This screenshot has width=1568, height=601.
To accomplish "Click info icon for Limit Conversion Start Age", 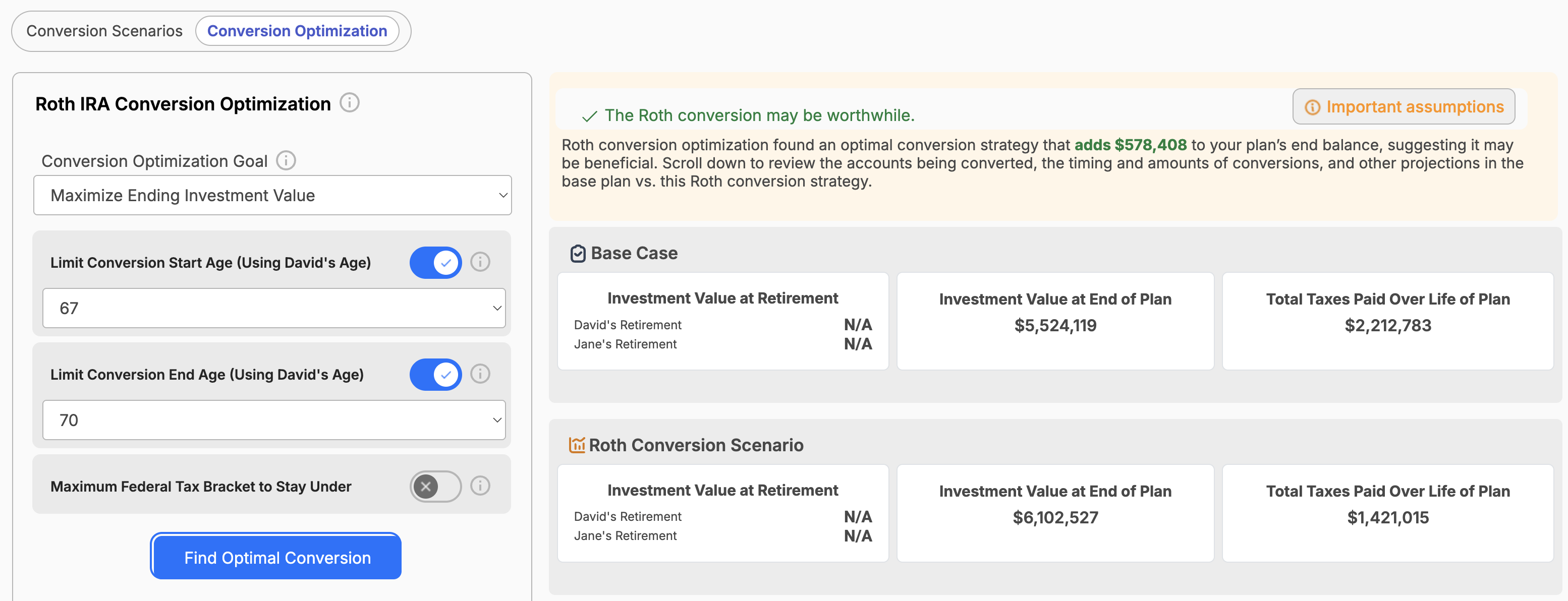I will tap(480, 262).
